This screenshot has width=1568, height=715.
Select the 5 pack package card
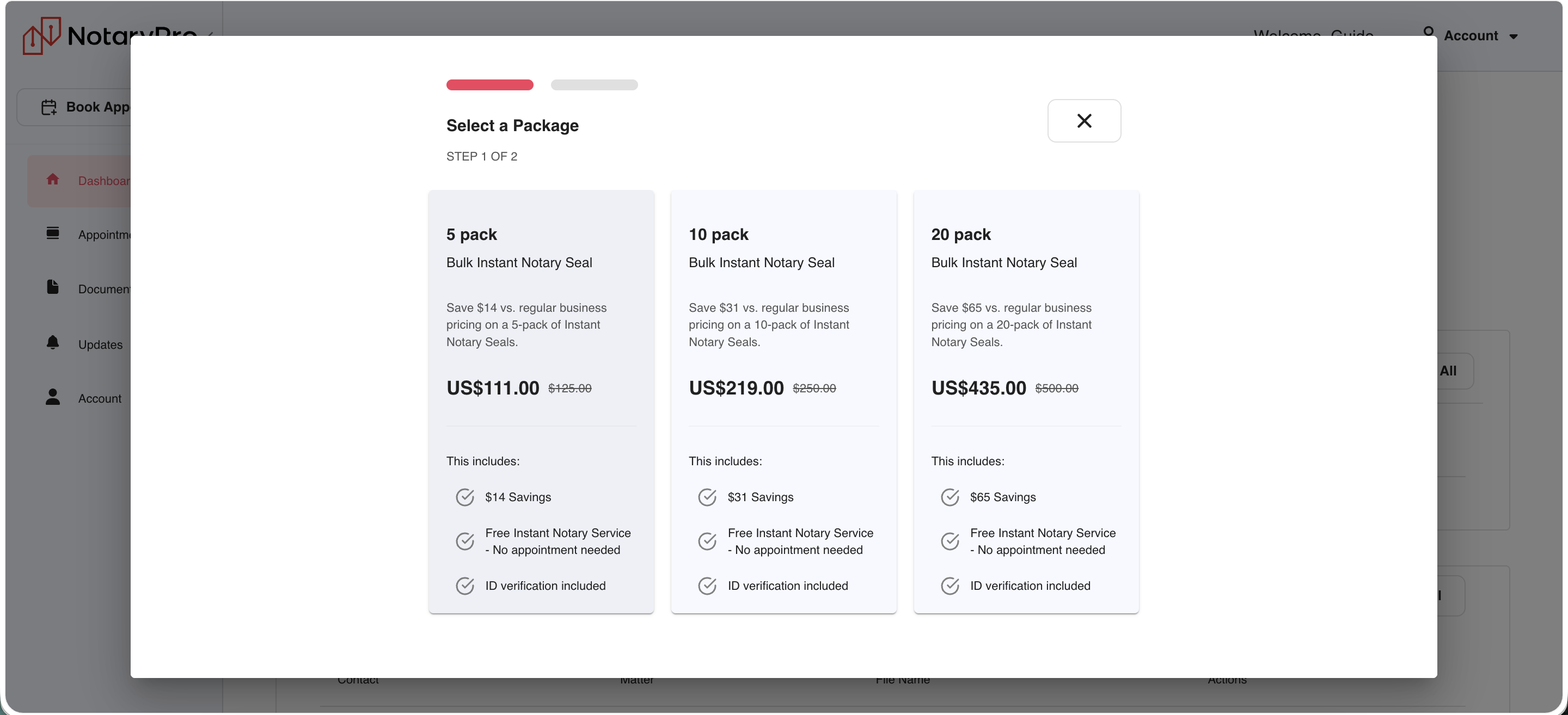pyautogui.click(x=541, y=402)
